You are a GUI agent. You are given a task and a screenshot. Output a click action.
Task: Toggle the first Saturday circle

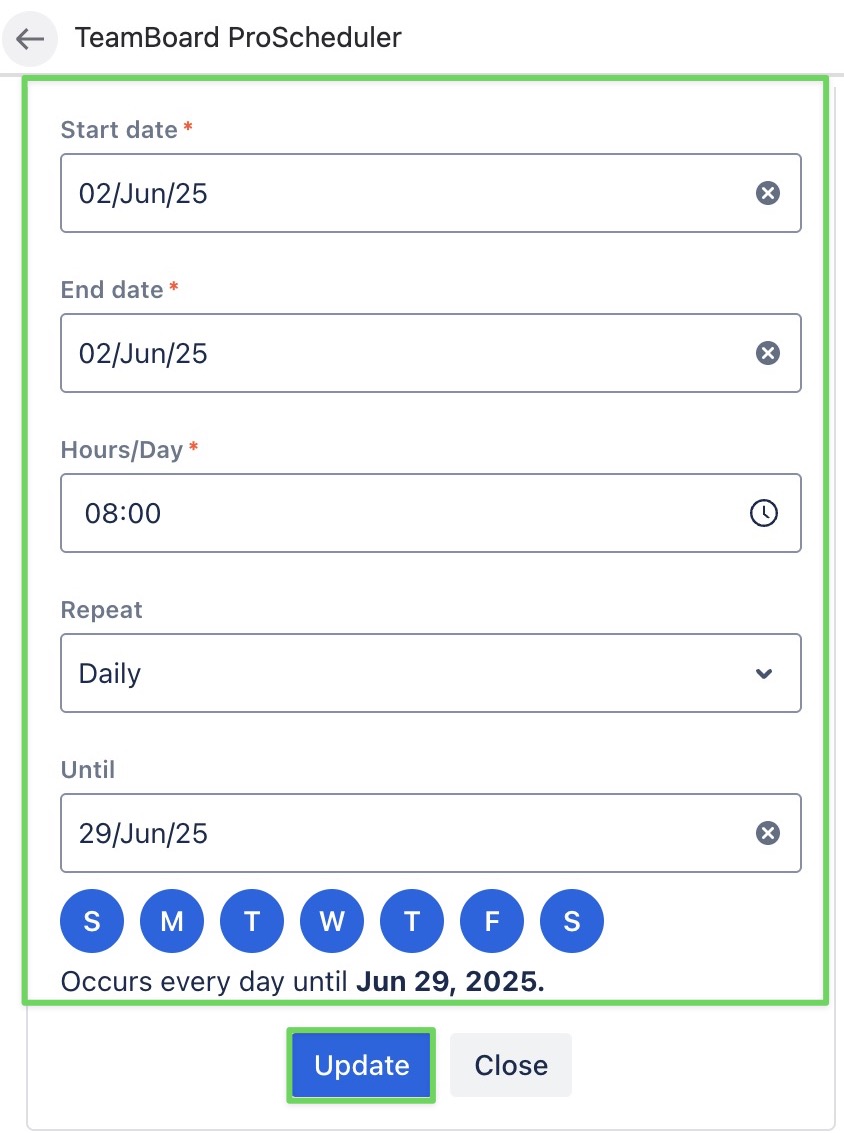click(91, 920)
